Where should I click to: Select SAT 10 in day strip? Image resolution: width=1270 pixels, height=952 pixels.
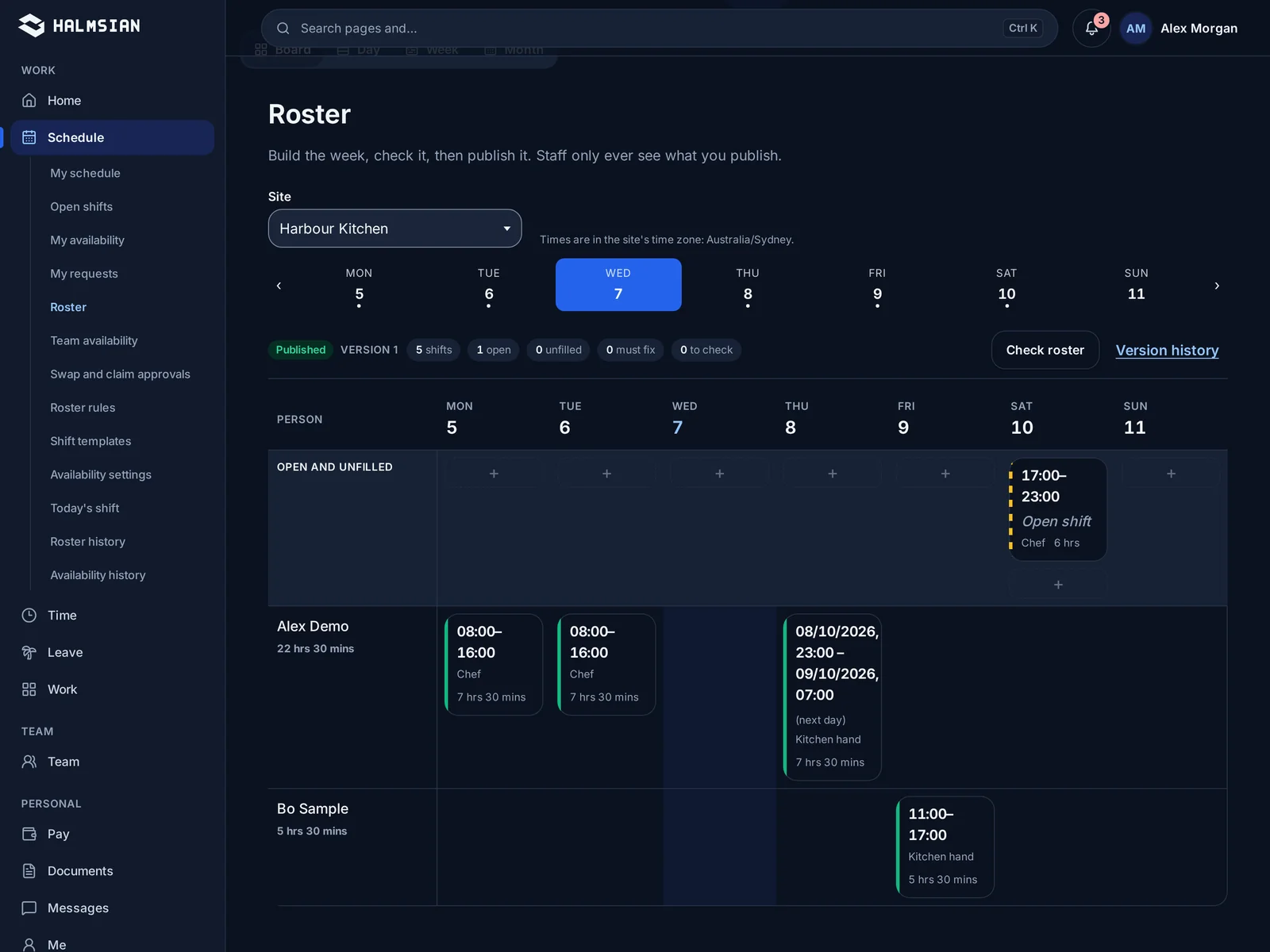(1006, 285)
